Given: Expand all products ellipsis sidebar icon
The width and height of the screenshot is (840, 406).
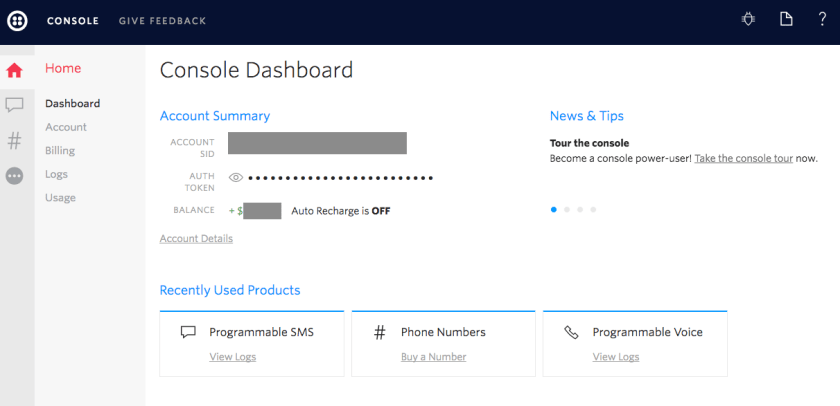Looking at the screenshot, I should (x=15, y=176).
